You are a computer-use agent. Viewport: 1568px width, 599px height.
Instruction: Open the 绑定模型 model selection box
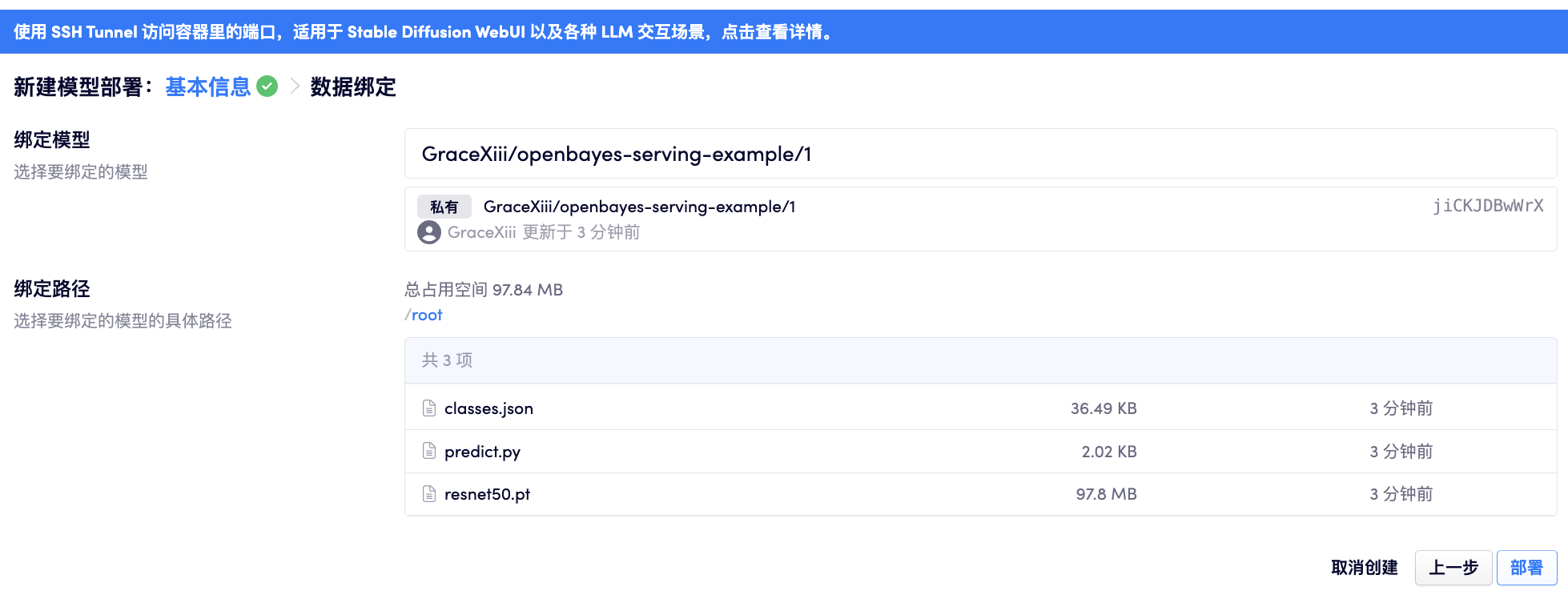980,154
